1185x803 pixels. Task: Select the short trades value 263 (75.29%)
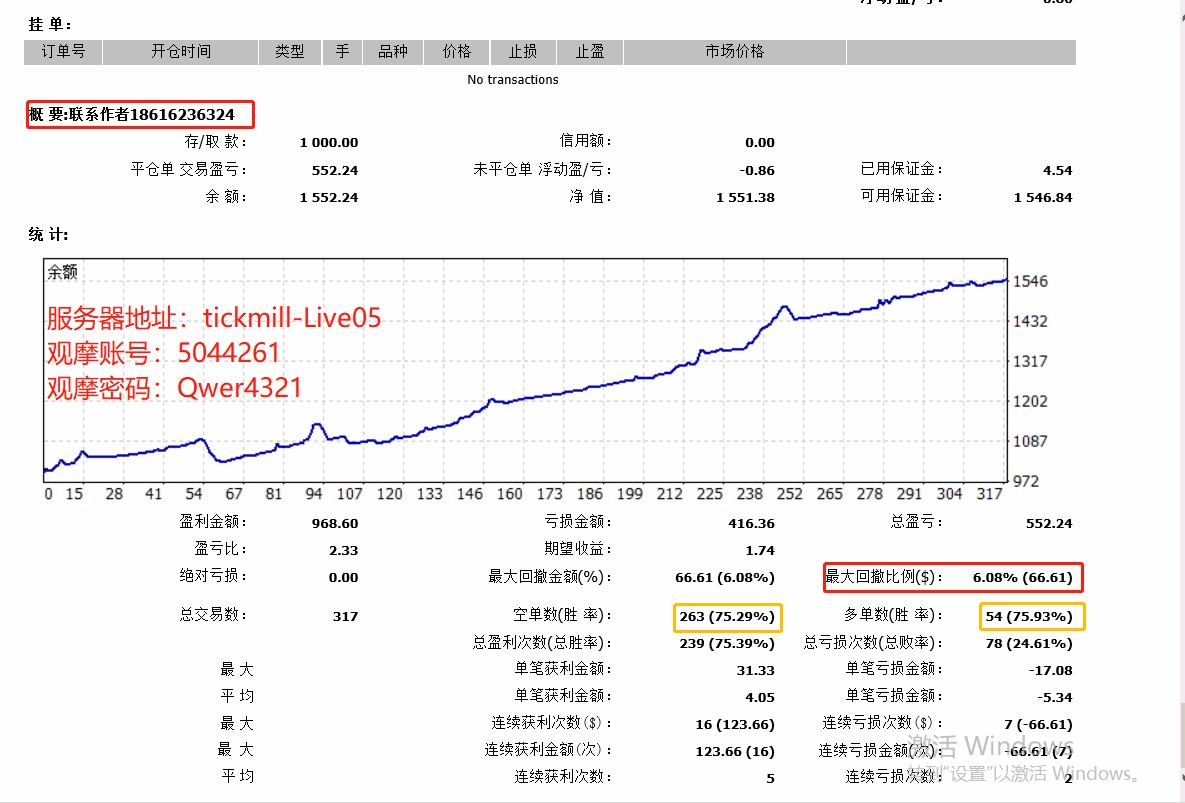tap(727, 616)
